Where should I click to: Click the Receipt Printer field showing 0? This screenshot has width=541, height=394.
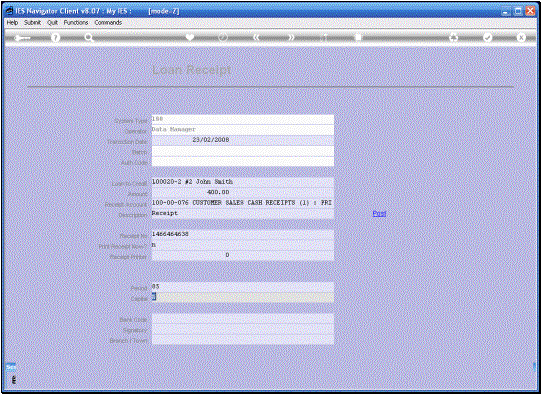243,255
